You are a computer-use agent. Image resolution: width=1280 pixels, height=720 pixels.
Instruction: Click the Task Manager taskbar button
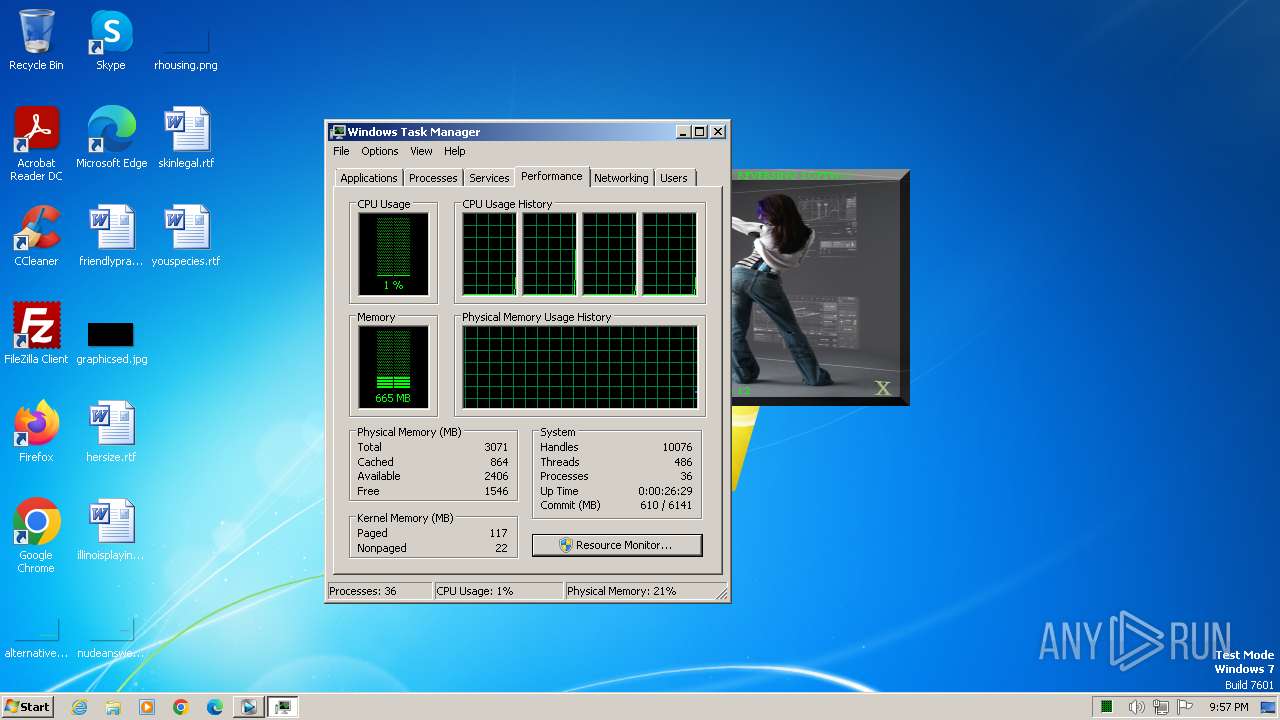pyautogui.click(x=283, y=707)
